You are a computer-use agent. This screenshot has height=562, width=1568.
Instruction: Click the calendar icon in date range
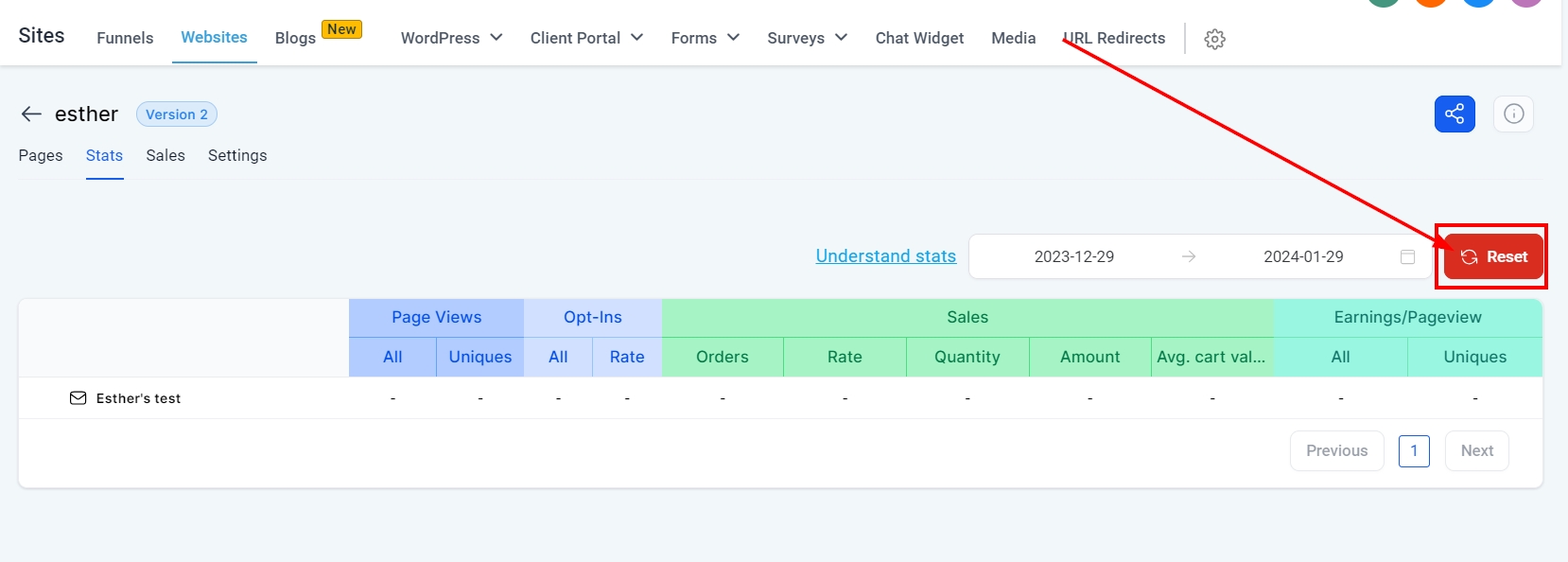1407,256
